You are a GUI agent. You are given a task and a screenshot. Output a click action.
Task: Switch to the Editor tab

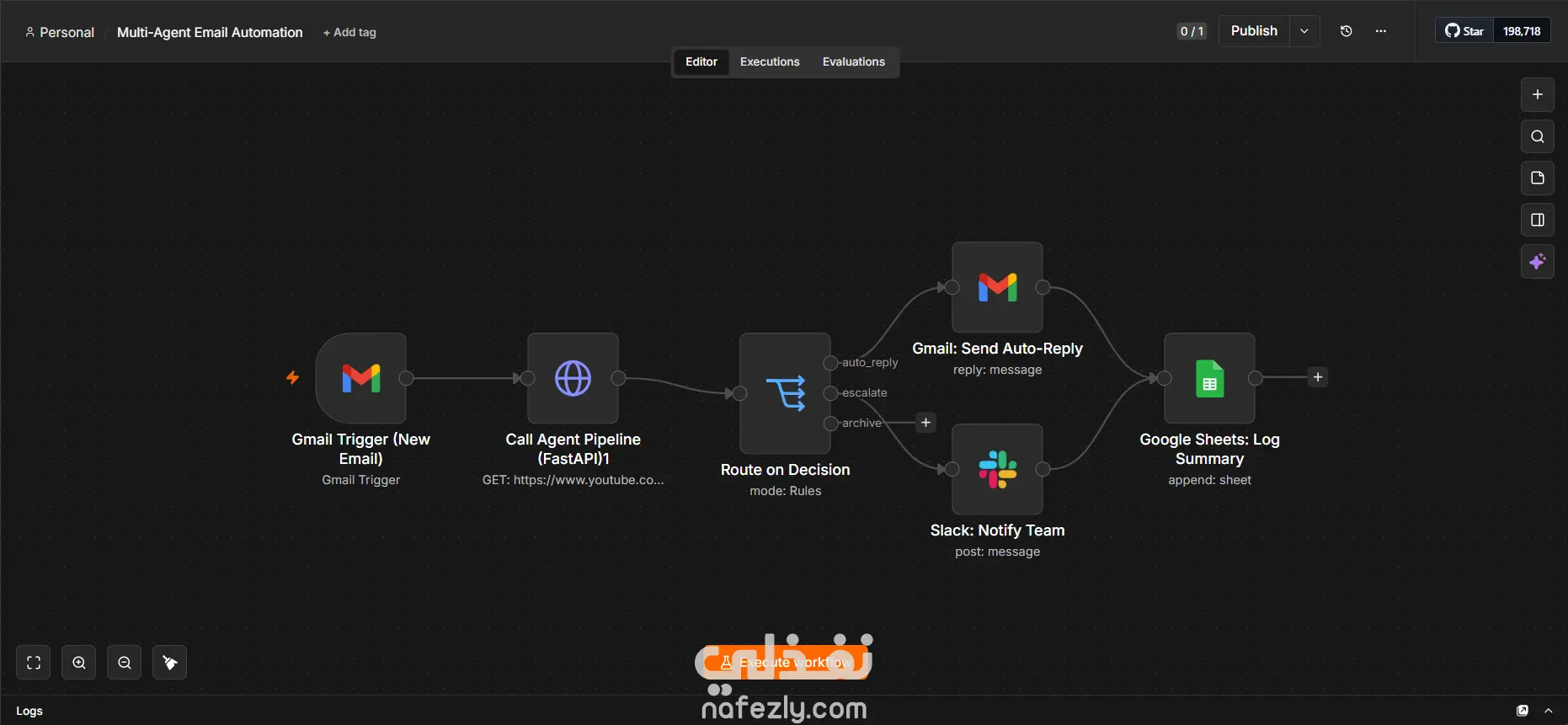(701, 61)
